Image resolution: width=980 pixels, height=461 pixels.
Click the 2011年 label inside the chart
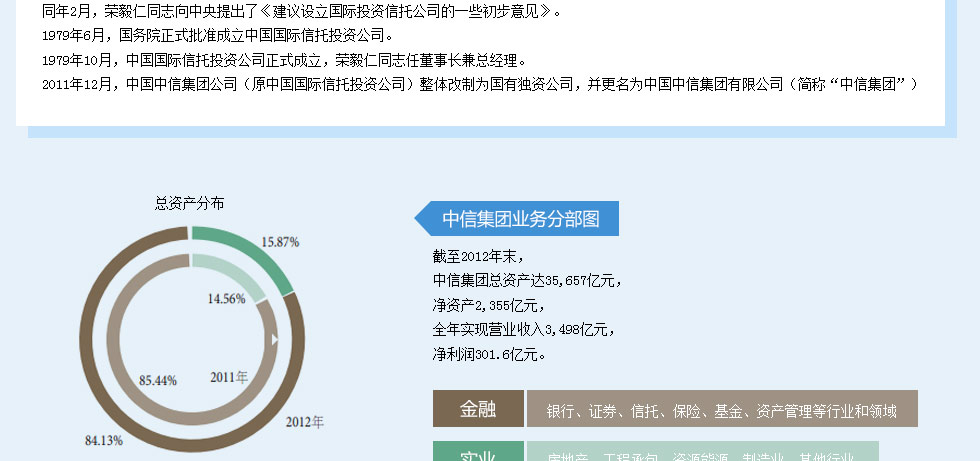pos(229,377)
